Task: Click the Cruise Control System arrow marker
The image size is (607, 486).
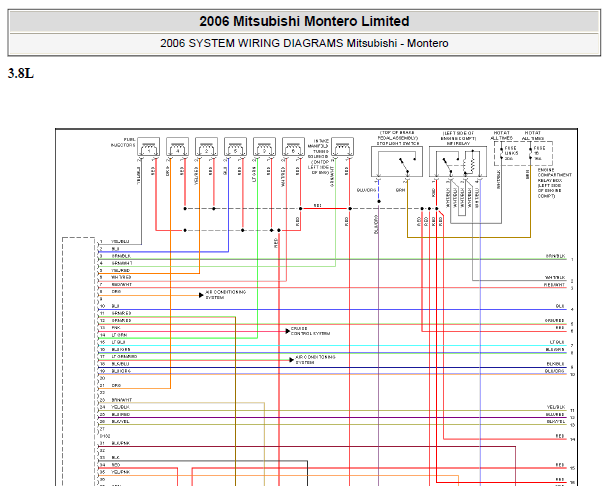Action: pyautogui.click(x=288, y=331)
